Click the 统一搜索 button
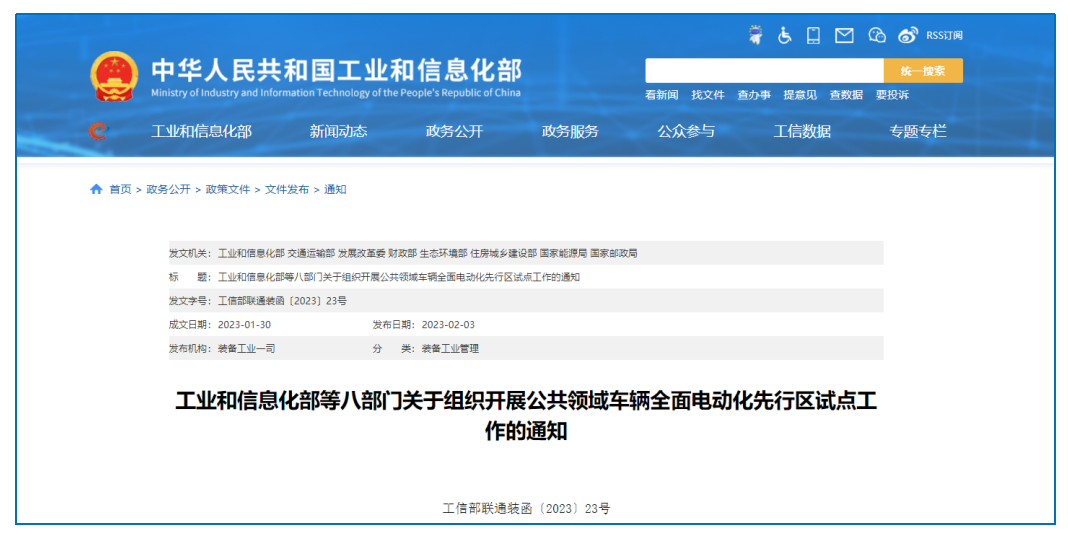The image size is (1068, 538). click(923, 71)
